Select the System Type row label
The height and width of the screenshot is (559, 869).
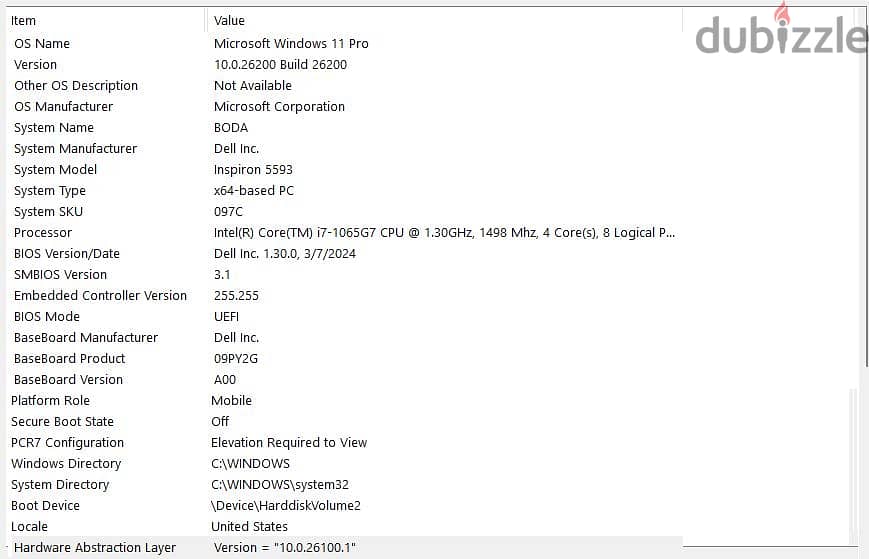click(x=50, y=191)
